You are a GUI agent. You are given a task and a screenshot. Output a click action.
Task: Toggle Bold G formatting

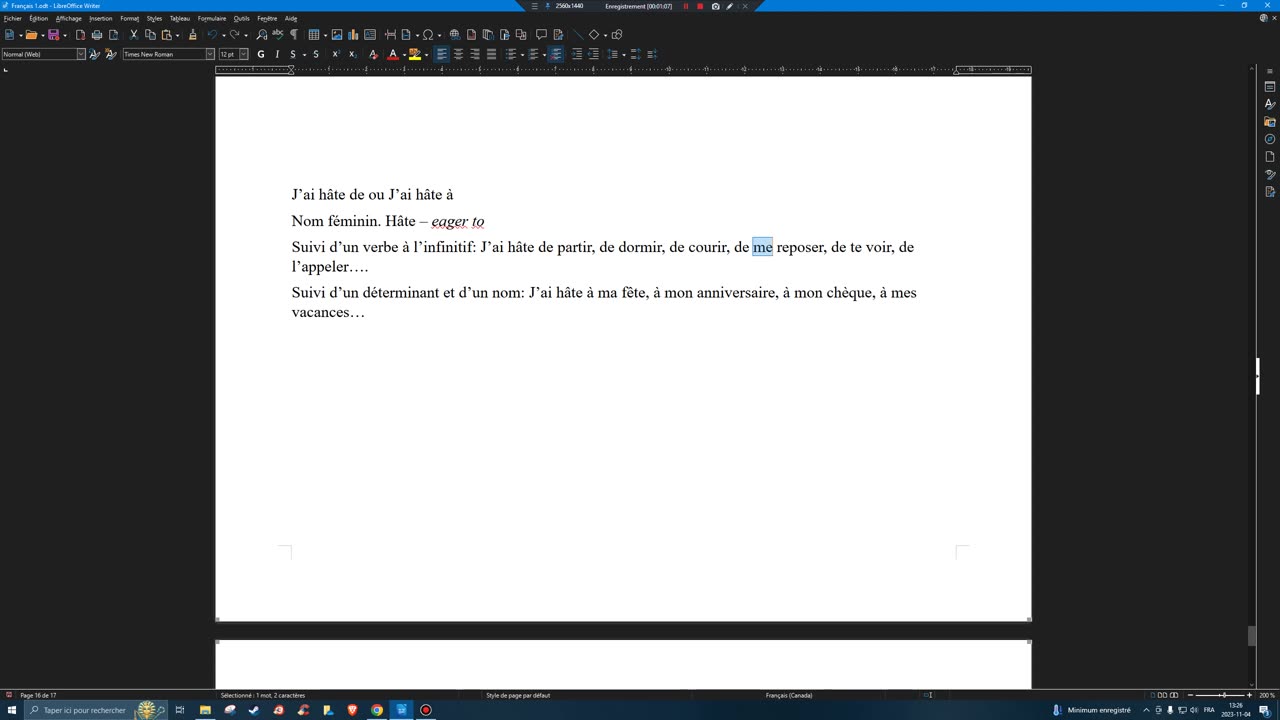pyautogui.click(x=261, y=54)
